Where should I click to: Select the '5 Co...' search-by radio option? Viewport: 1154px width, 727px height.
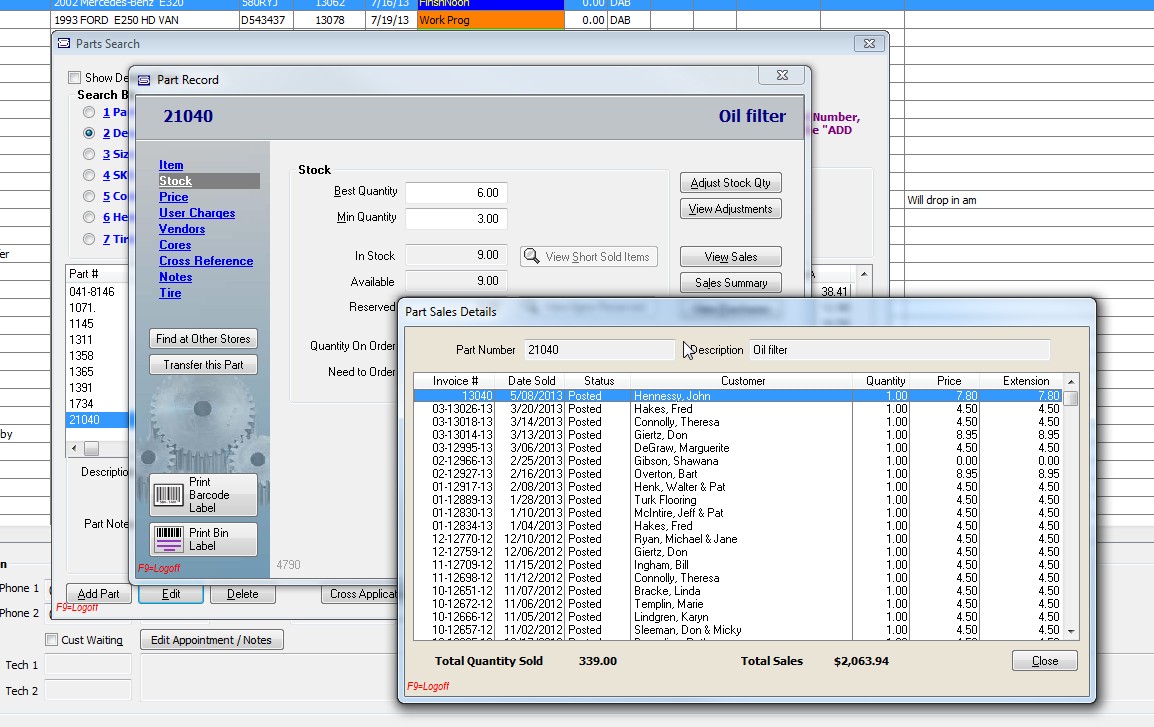pyautogui.click(x=89, y=196)
